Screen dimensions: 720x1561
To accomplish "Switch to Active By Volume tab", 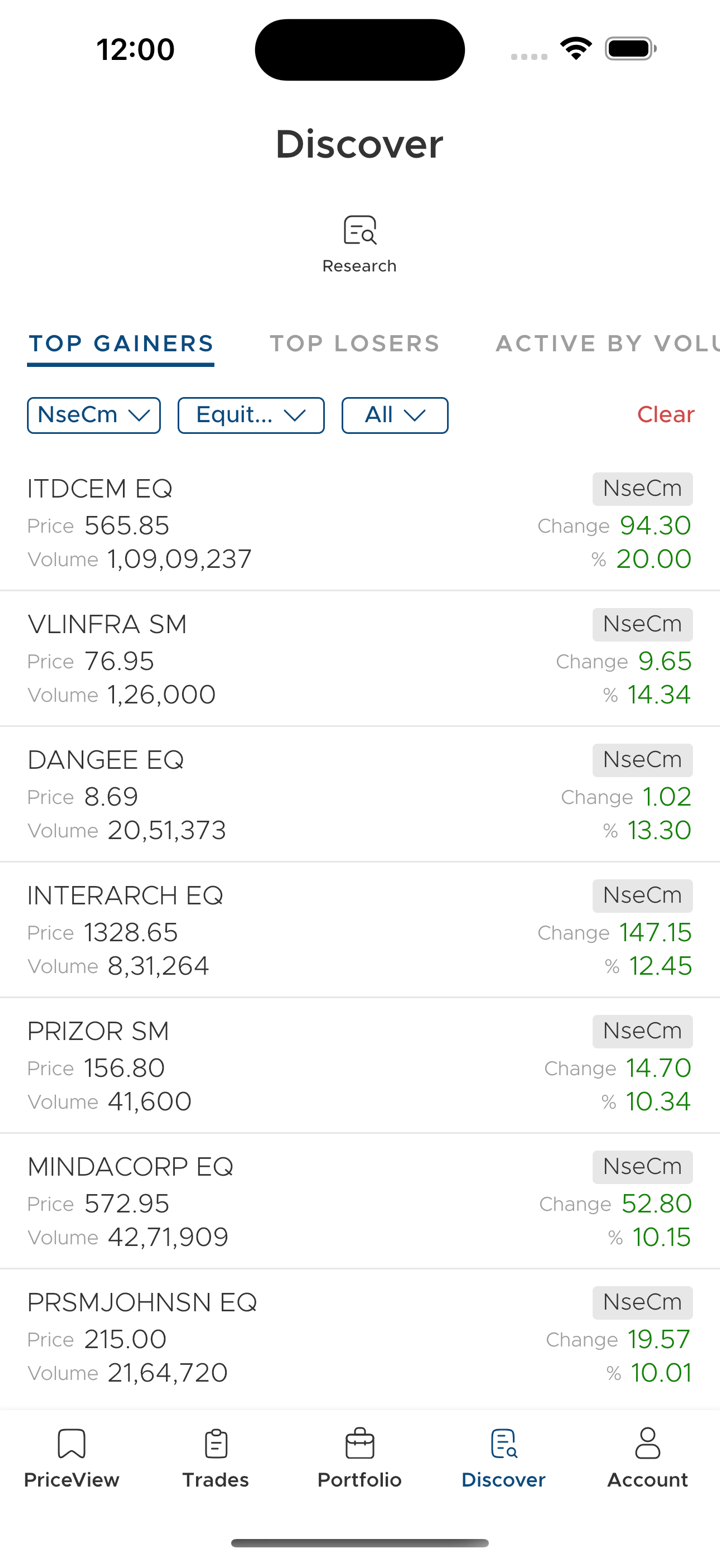I will (x=606, y=344).
